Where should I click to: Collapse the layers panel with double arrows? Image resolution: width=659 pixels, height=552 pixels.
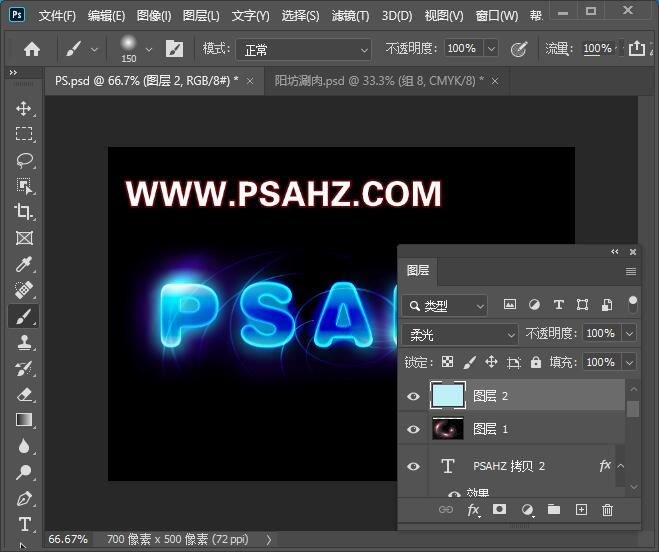[614, 251]
